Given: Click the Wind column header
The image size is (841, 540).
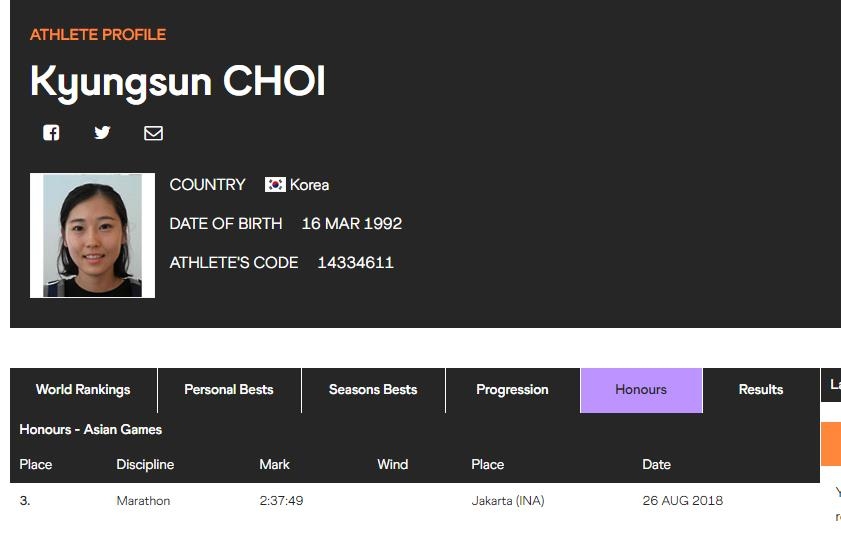Looking at the screenshot, I should pyautogui.click(x=393, y=465).
